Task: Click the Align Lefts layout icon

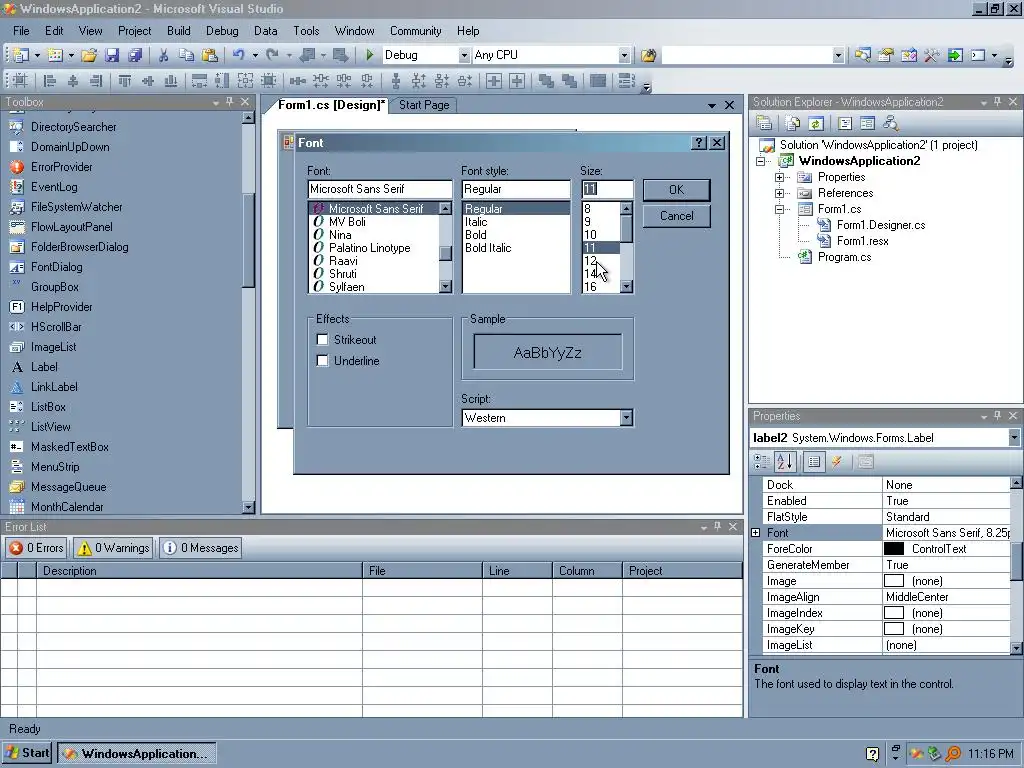Action: 50,81
